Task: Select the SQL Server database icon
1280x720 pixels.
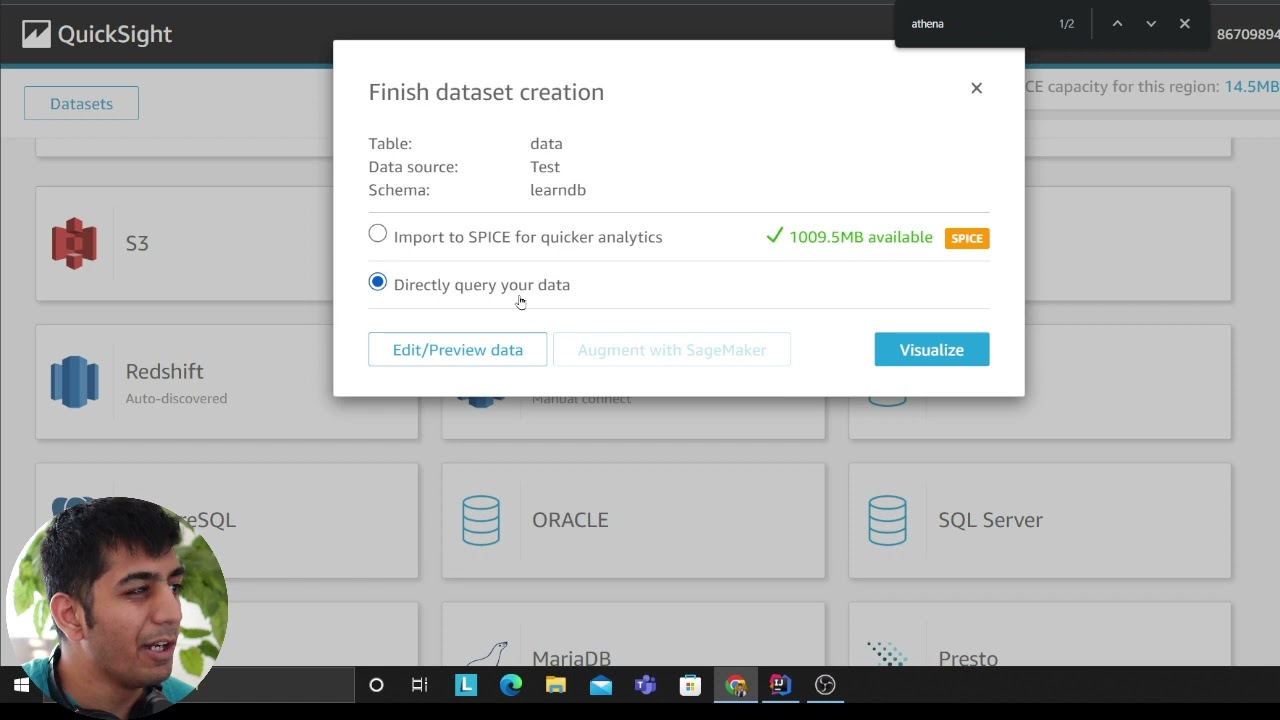Action: (x=887, y=520)
